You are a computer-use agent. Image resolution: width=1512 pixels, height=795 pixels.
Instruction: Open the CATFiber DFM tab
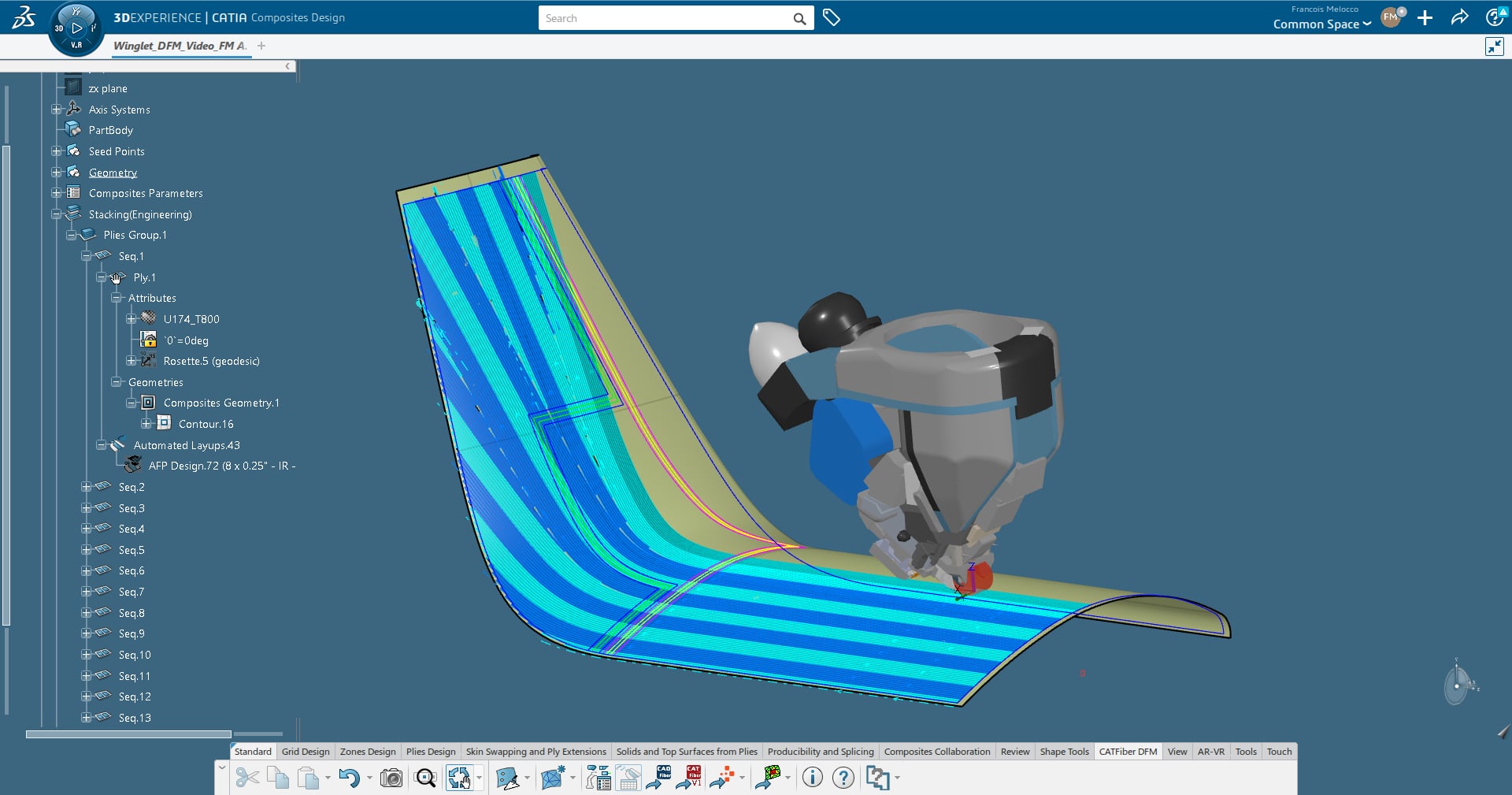(1128, 752)
